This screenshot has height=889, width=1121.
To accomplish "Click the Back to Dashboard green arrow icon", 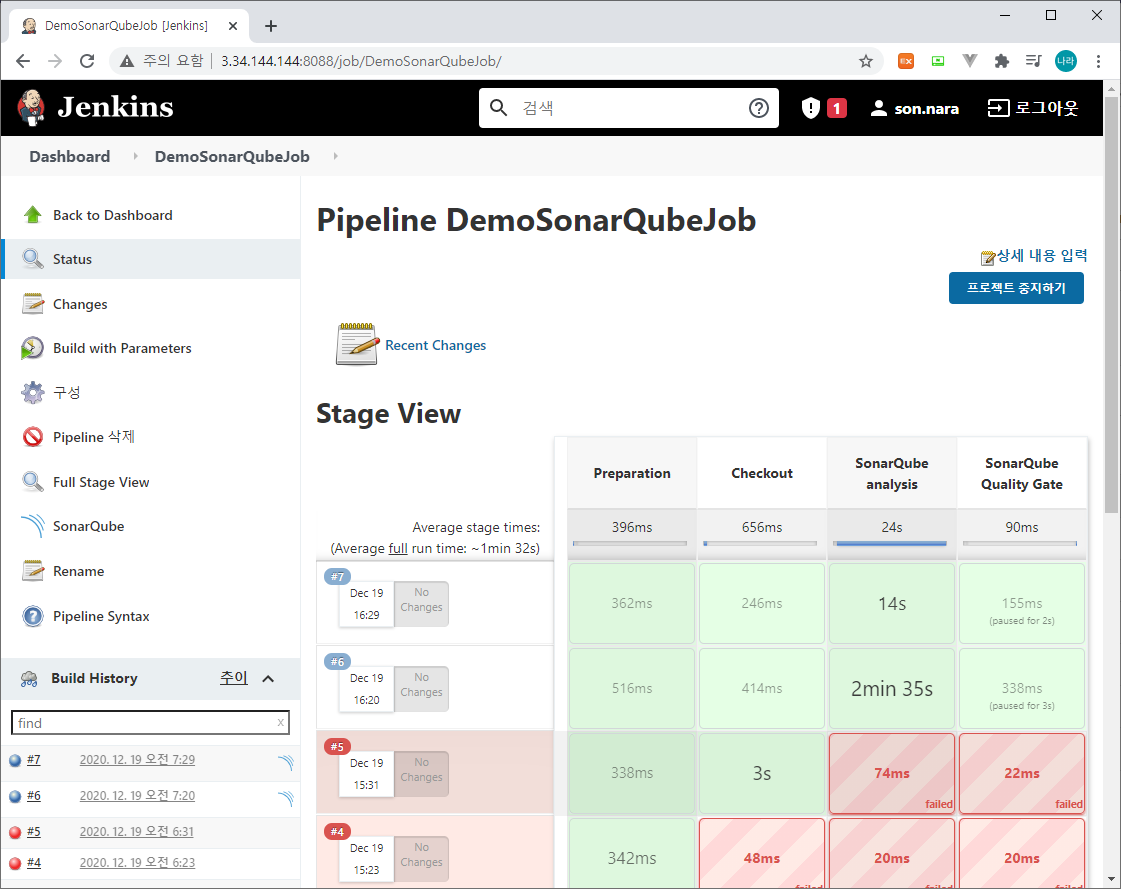I will [x=33, y=215].
